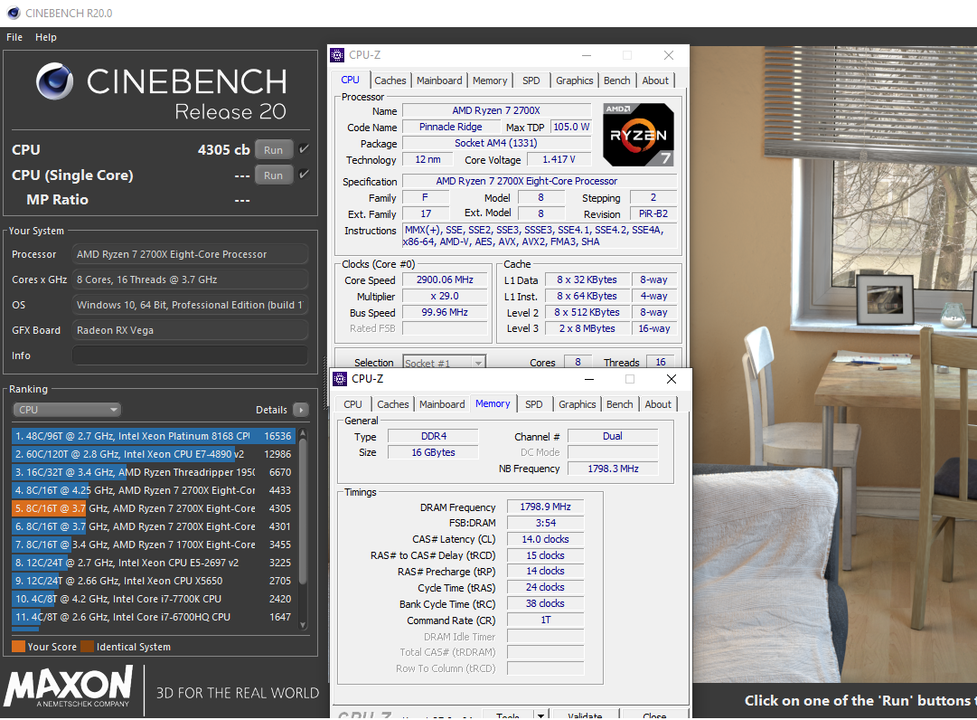Toggle the checkbox for CPU (Single Core) test
This screenshot has height=720, width=977.
(x=303, y=174)
